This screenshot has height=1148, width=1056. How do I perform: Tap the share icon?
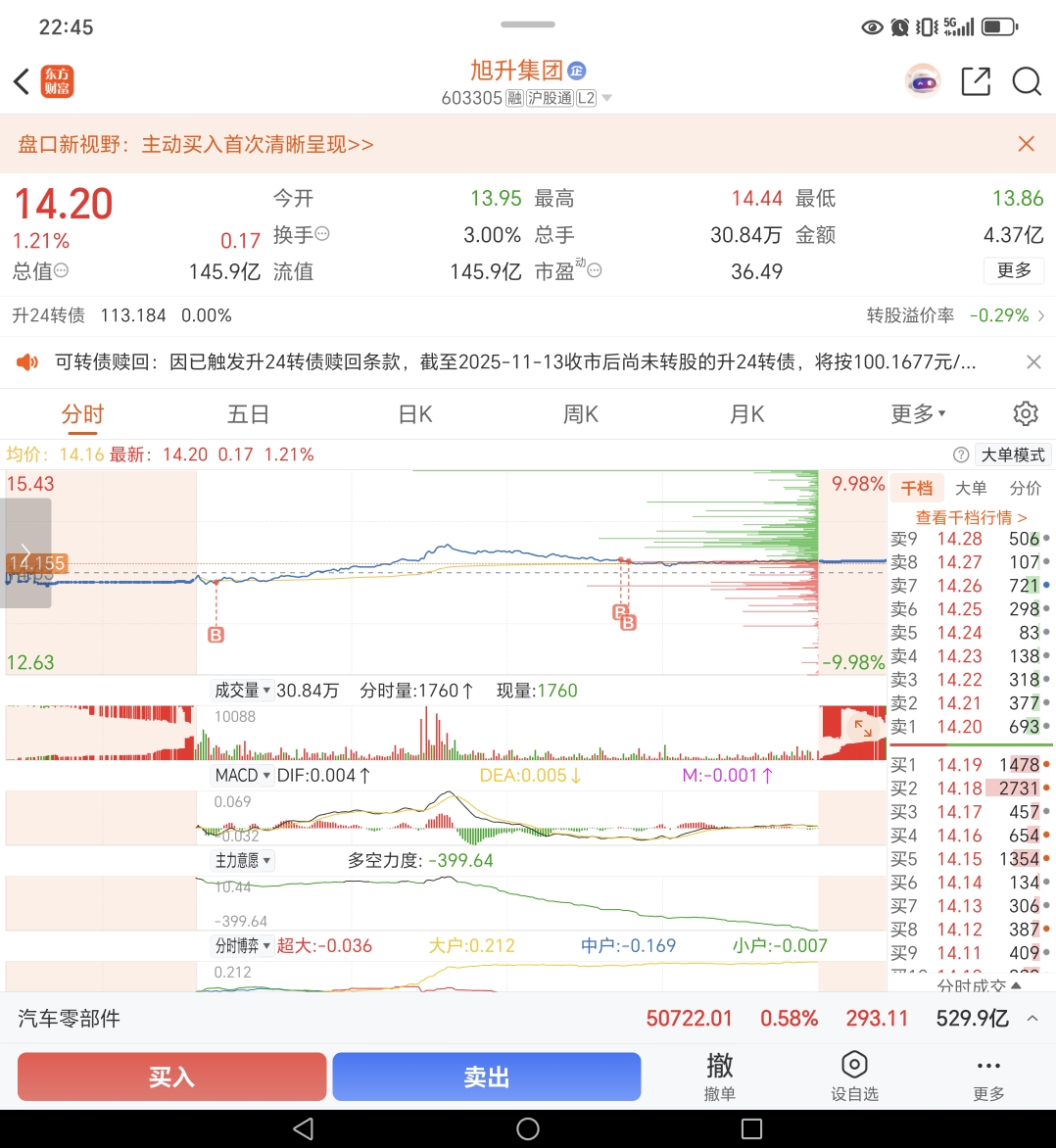976,81
